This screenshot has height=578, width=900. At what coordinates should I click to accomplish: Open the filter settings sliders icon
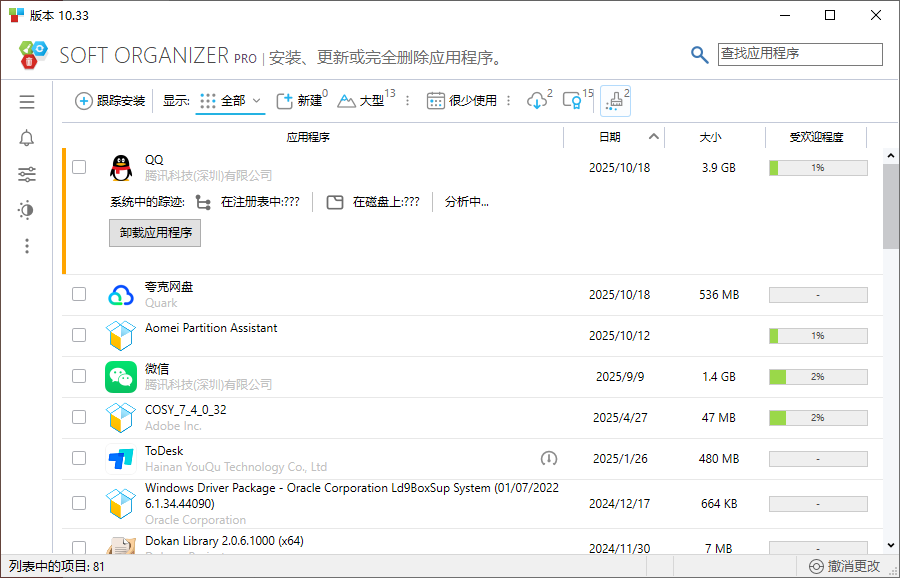point(27,173)
